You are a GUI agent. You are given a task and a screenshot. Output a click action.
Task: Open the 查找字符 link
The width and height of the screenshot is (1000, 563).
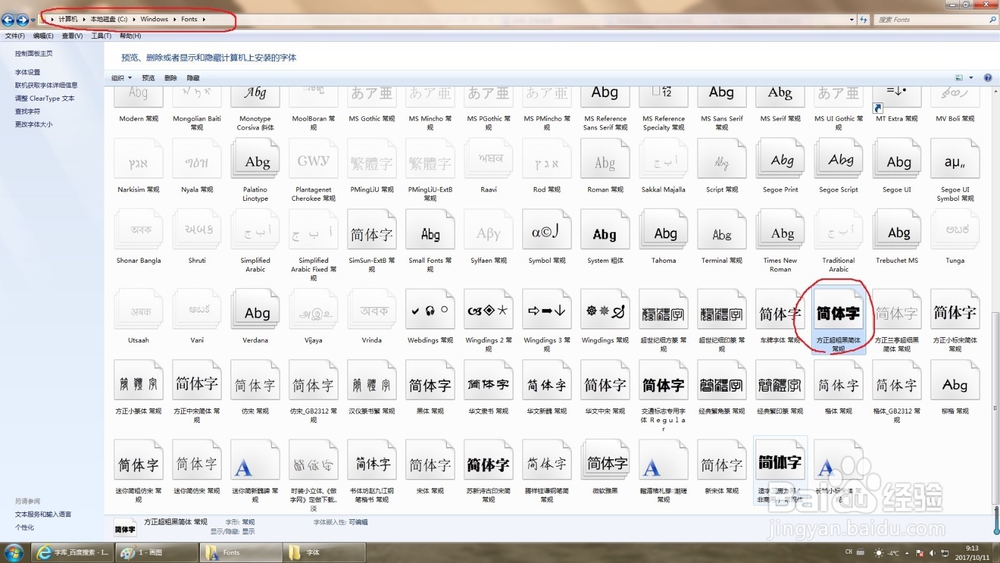coord(27,111)
